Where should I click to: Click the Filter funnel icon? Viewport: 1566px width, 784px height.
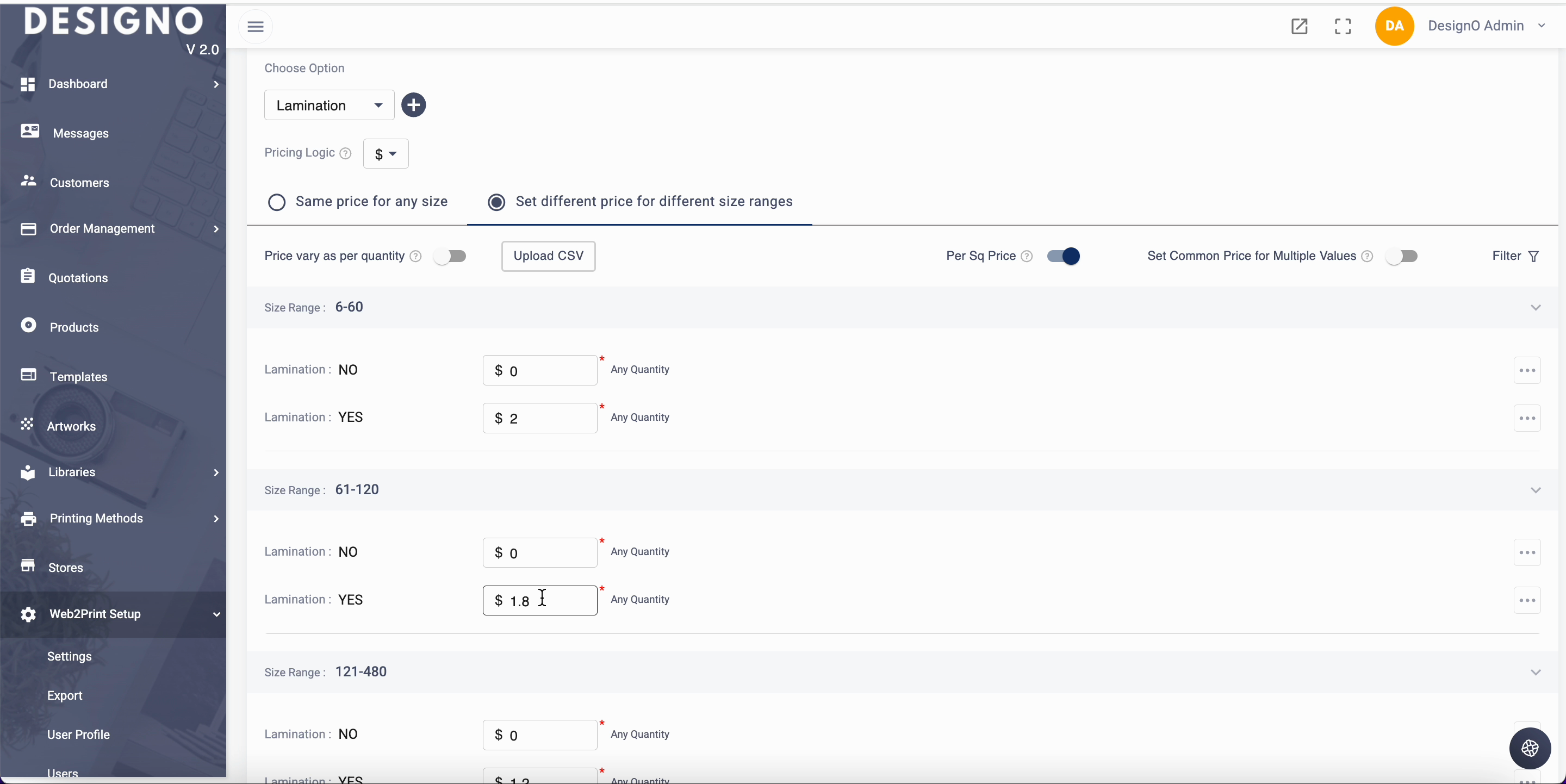[x=1533, y=257]
